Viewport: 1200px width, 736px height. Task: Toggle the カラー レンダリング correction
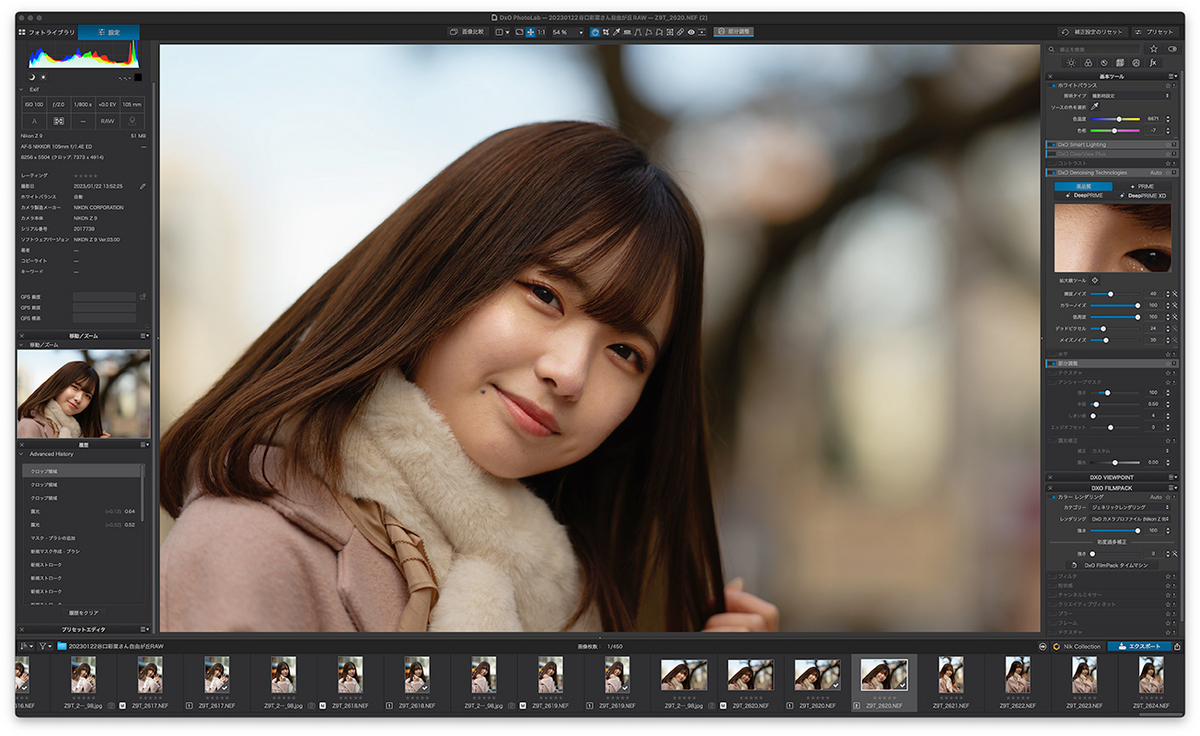pyautogui.click(x=1052, y=496)
